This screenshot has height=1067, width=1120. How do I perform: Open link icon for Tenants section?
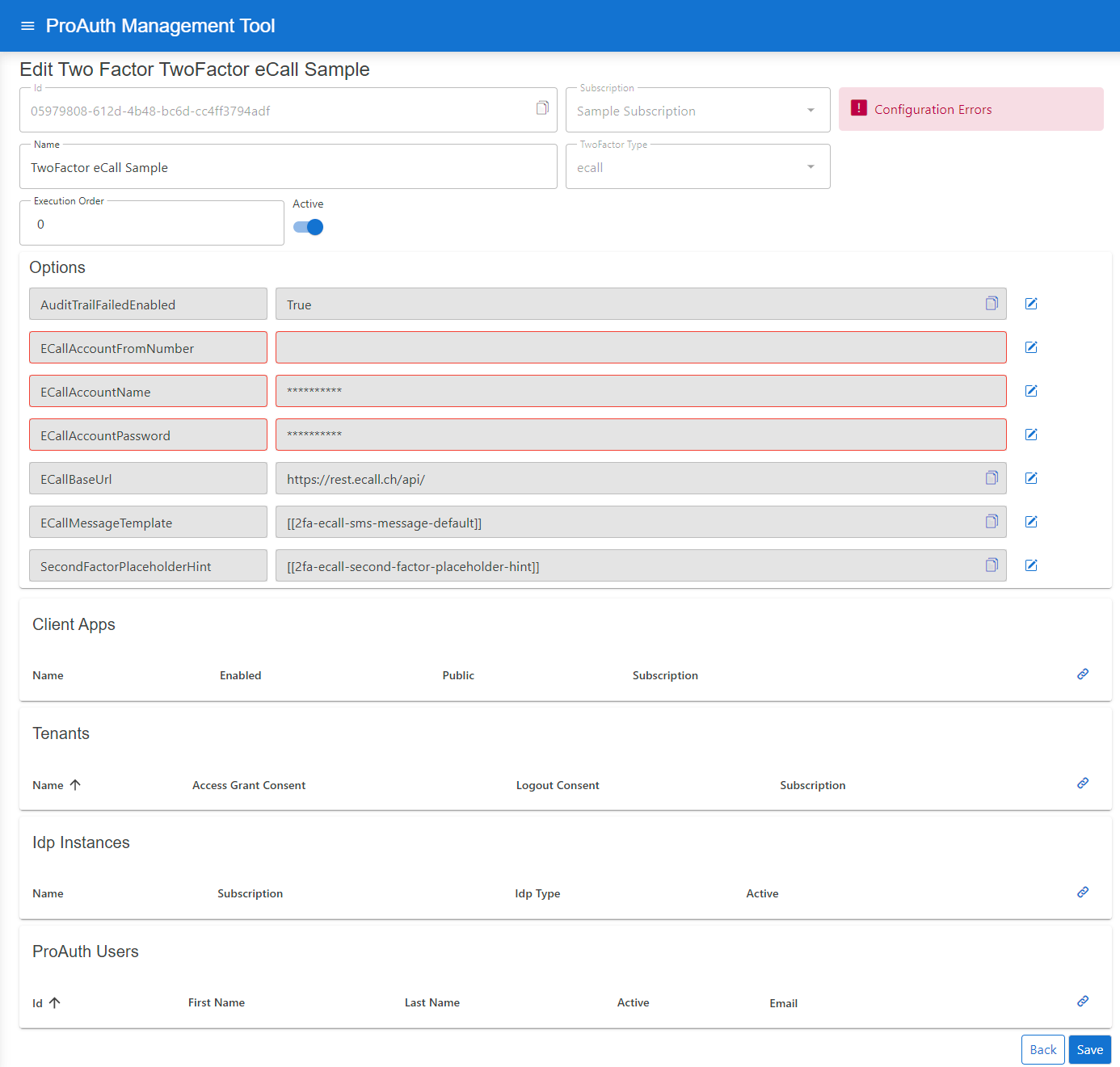click(1083, 783)
